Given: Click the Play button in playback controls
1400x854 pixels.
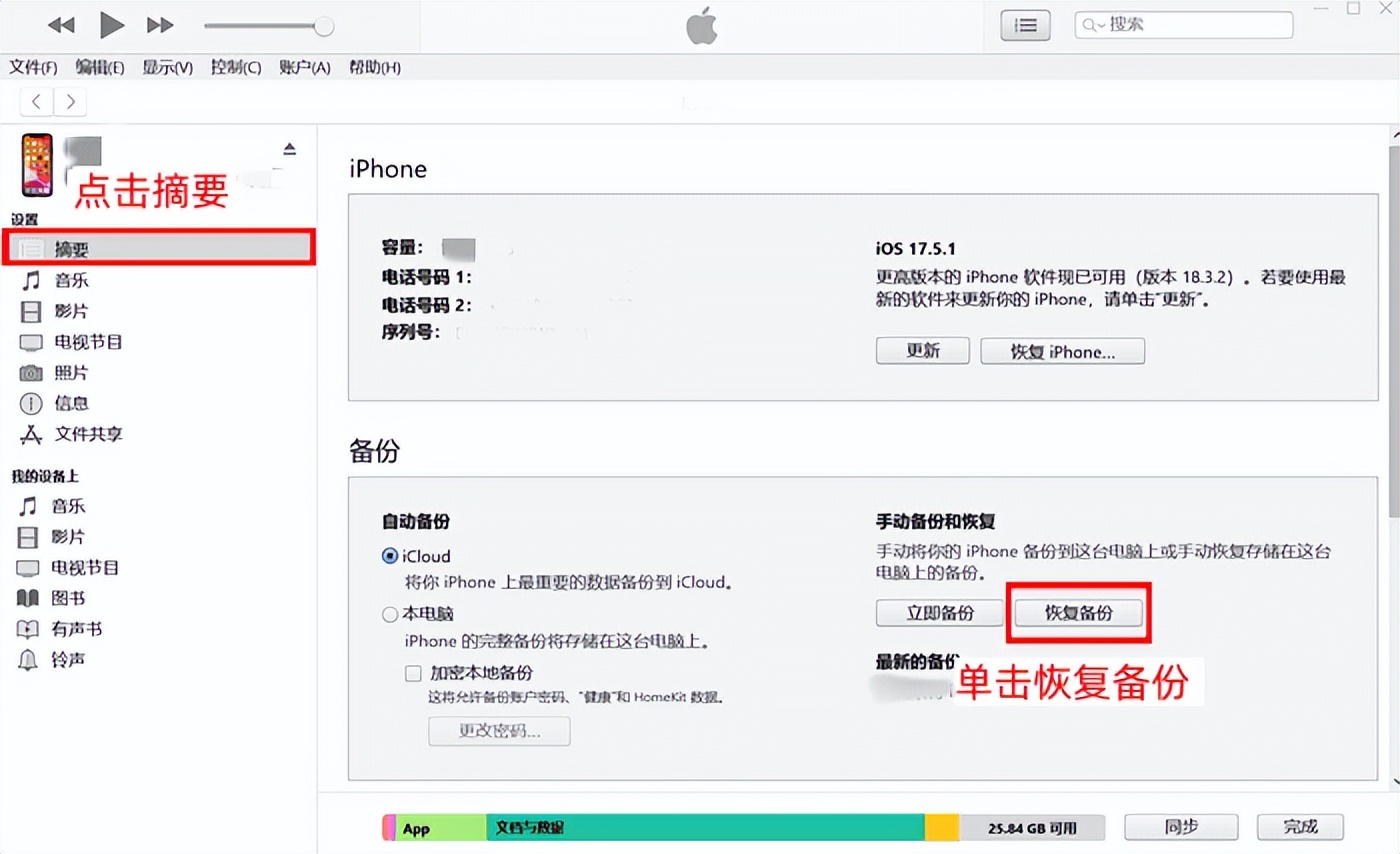Looking at the screenshot, I should pyautogui.click(x=112, y=26).
